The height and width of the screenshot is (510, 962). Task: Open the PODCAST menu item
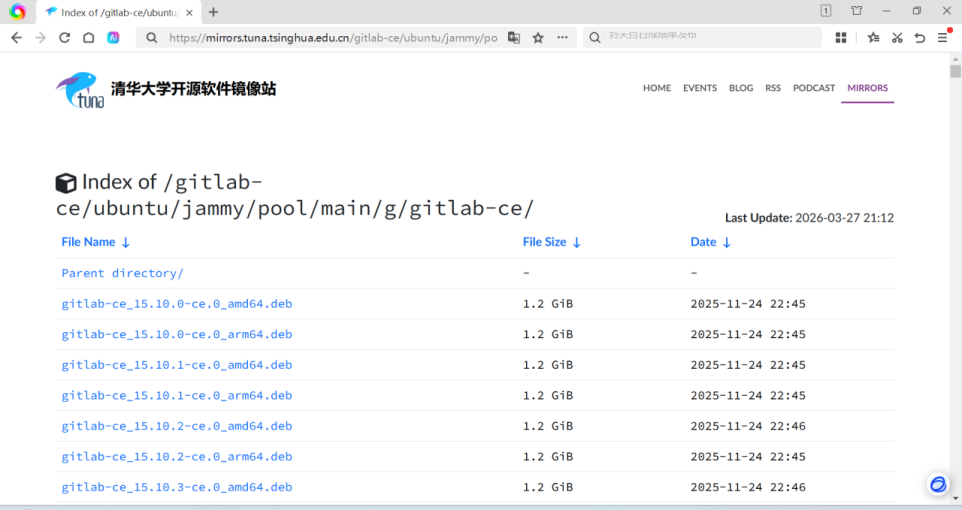click(814, 88)
